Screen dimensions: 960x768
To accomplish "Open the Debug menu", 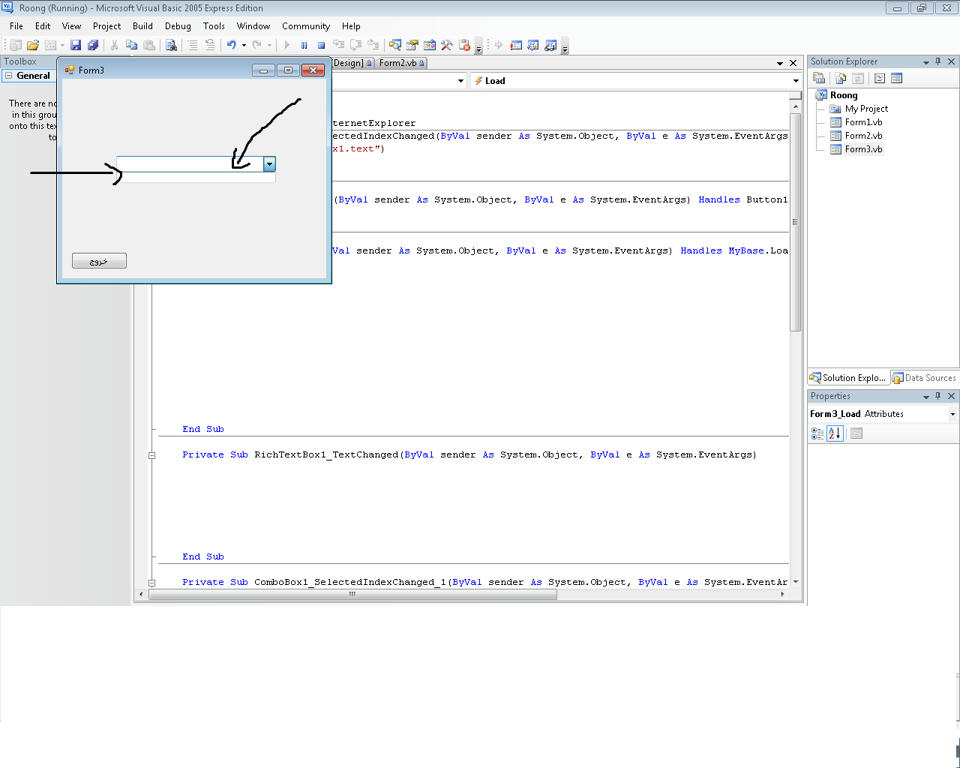I will pos(178,26).
